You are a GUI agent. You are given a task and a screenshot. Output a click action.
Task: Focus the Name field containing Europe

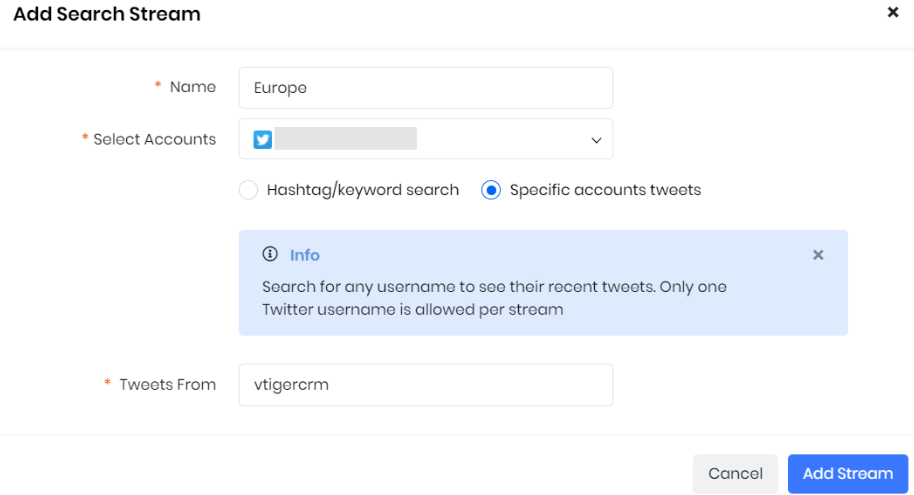(x=426, y=88)
